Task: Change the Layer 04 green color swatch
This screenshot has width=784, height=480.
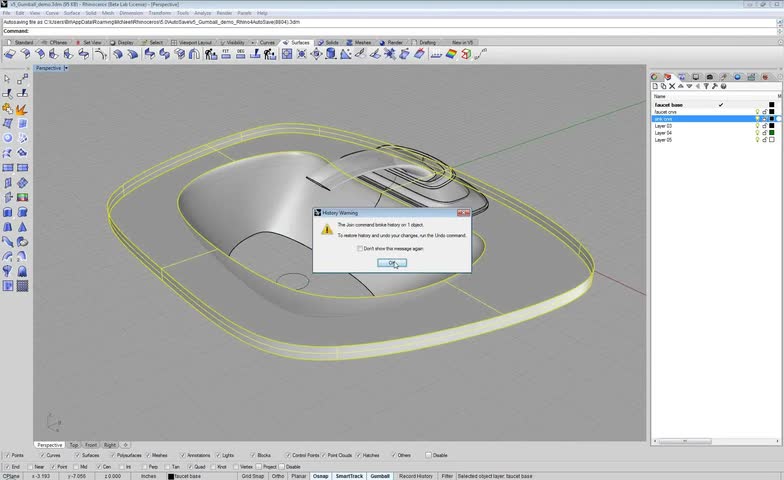Action: [x=772, y=133]
